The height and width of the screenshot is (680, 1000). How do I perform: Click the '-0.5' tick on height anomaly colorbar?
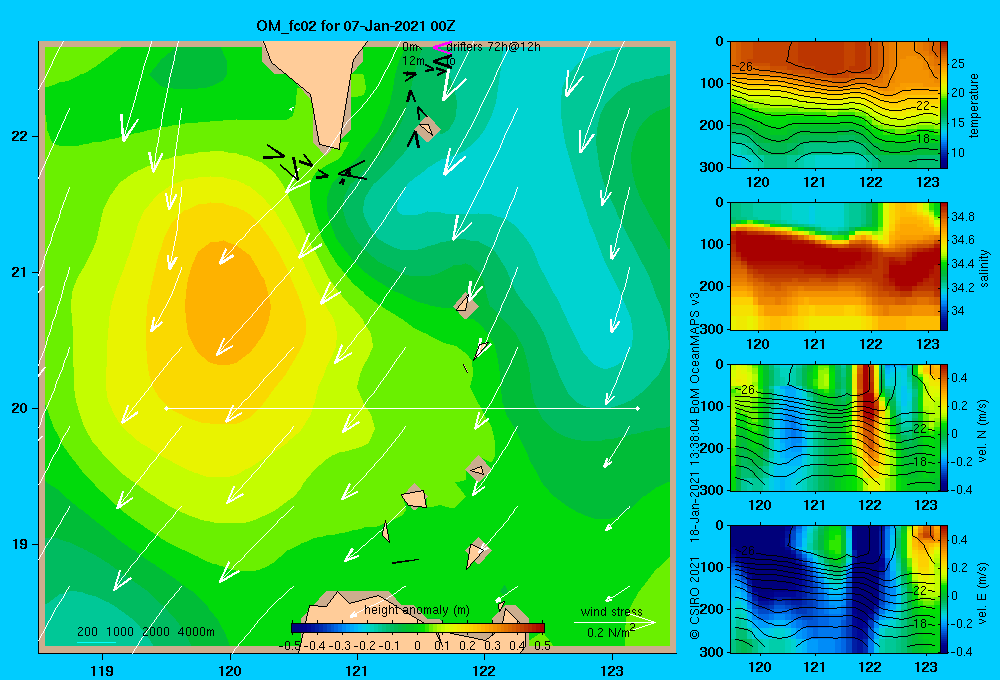pos(290,645)
